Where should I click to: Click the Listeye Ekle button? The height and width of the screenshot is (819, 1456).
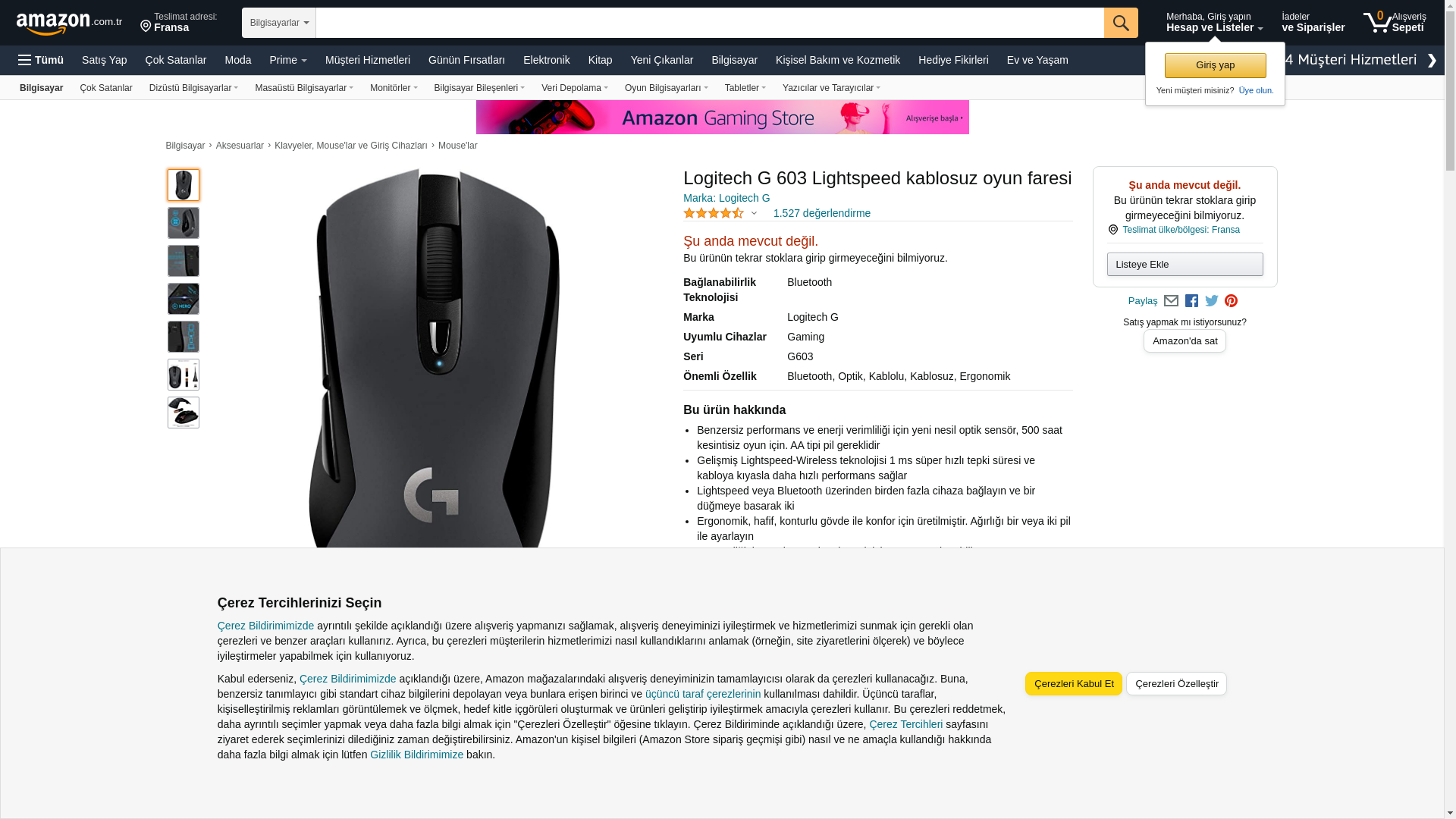(1185, 265)
